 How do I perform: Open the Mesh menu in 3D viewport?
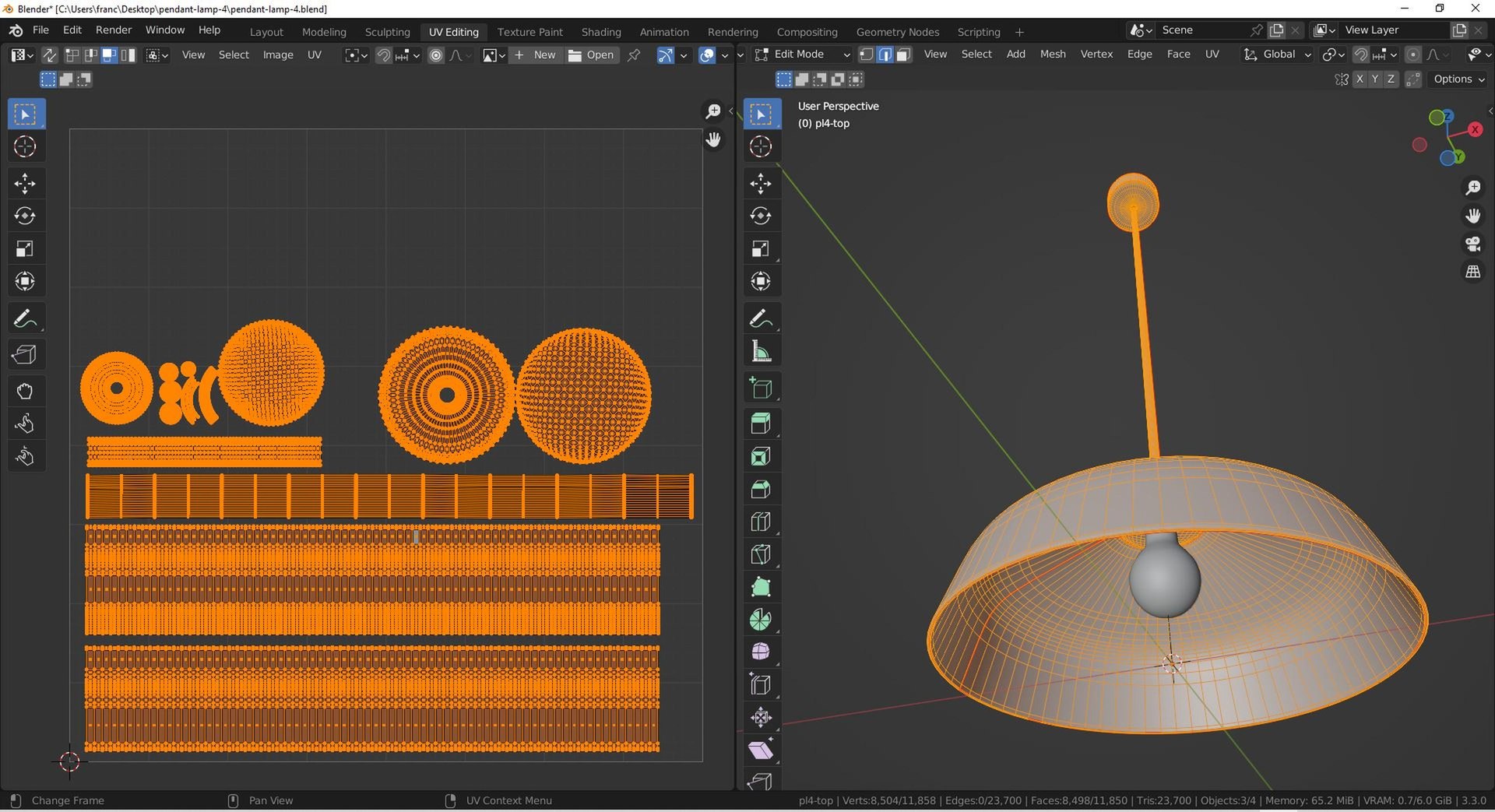pos(1053,54)
